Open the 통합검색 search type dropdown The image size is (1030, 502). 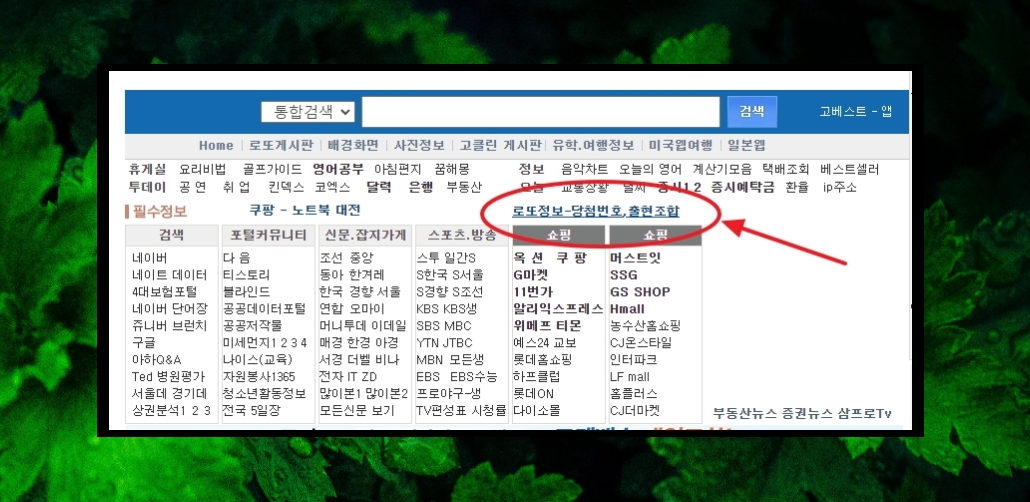307,112
